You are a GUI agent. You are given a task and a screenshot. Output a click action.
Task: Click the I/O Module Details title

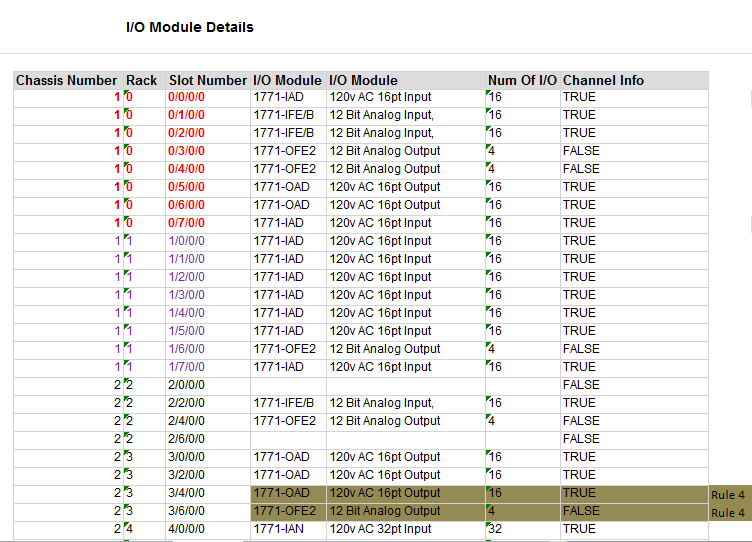pos(190,27)
